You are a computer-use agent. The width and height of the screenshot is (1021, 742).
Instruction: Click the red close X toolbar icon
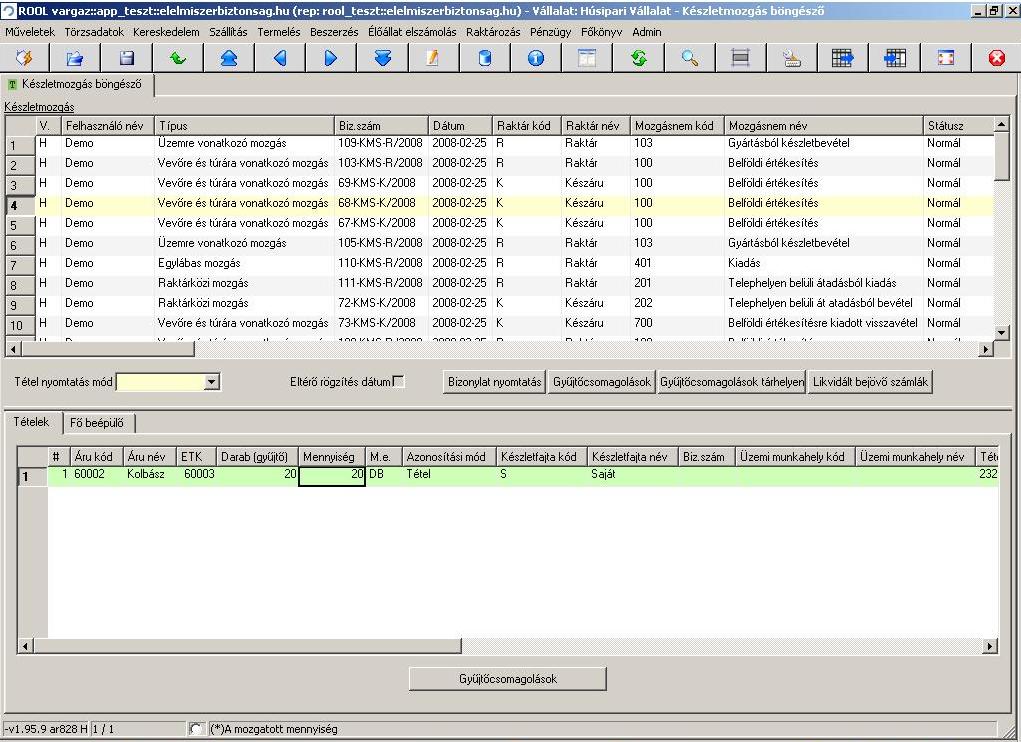(996, 58)
